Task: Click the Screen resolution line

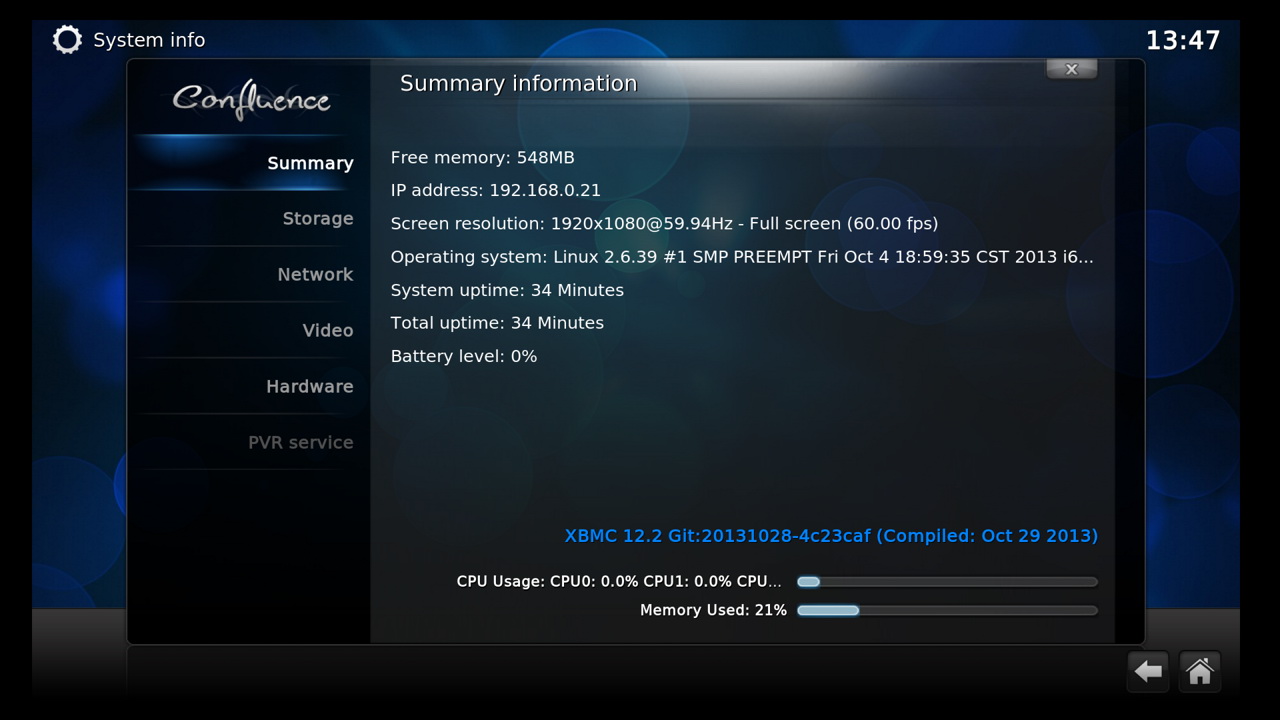Action: 664,224
